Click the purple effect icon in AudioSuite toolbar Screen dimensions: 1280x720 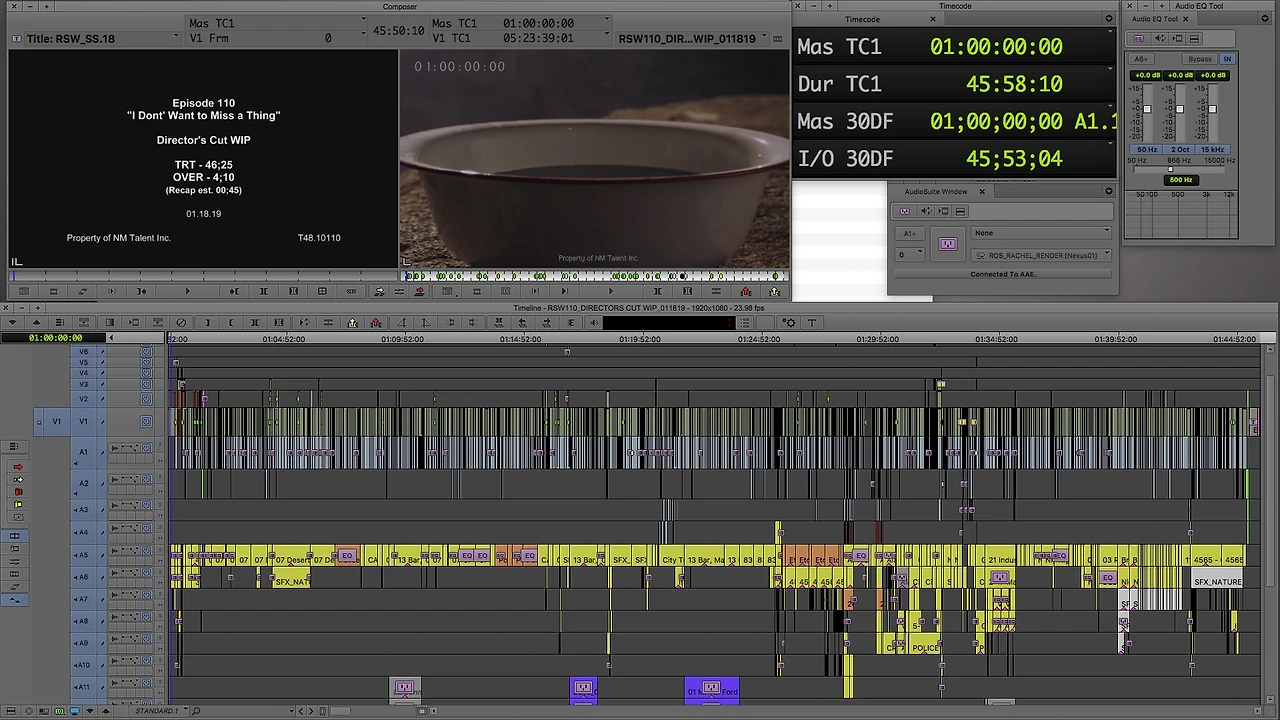click(905, 211)
